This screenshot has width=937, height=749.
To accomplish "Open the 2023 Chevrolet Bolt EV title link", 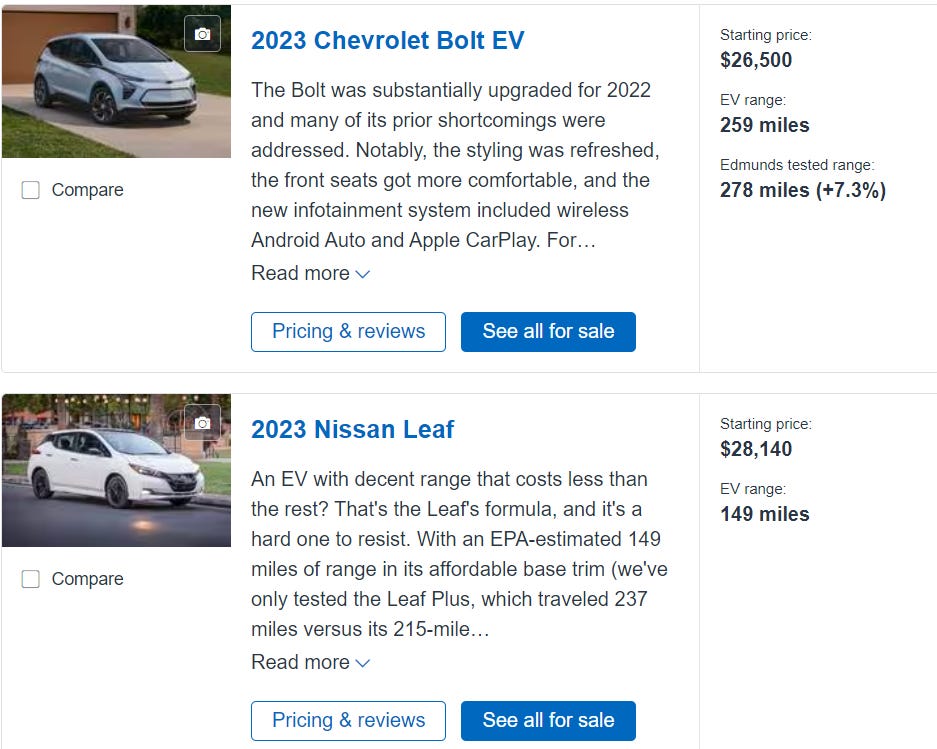I will pyautogui.click(x=387, y=41).
